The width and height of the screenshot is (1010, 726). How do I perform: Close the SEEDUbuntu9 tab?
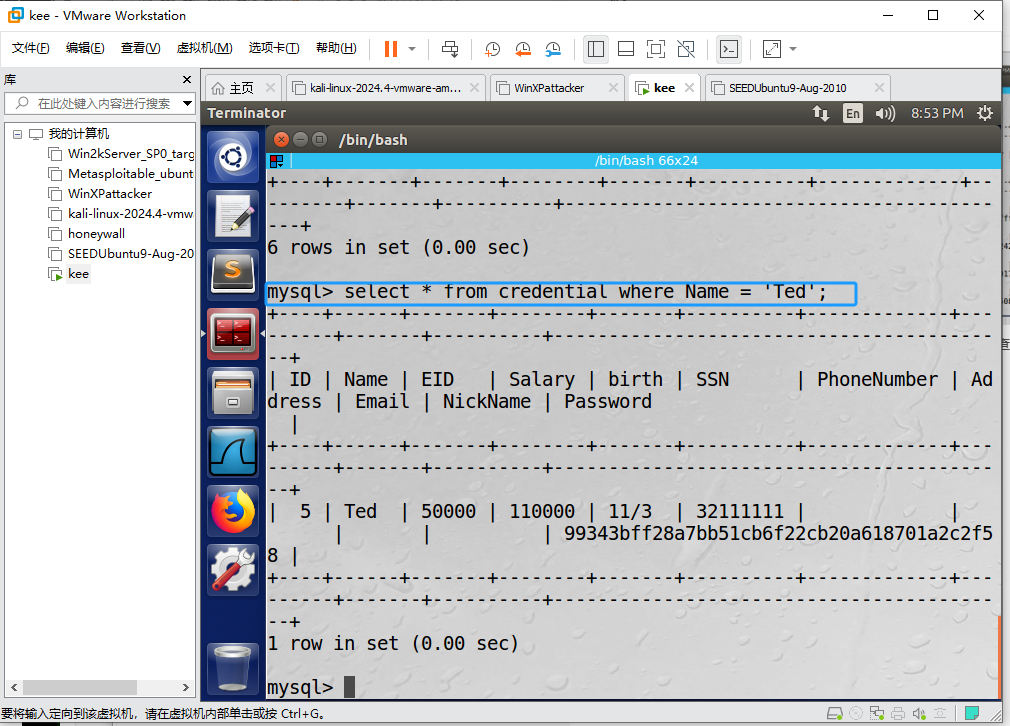tap(879, 88)
